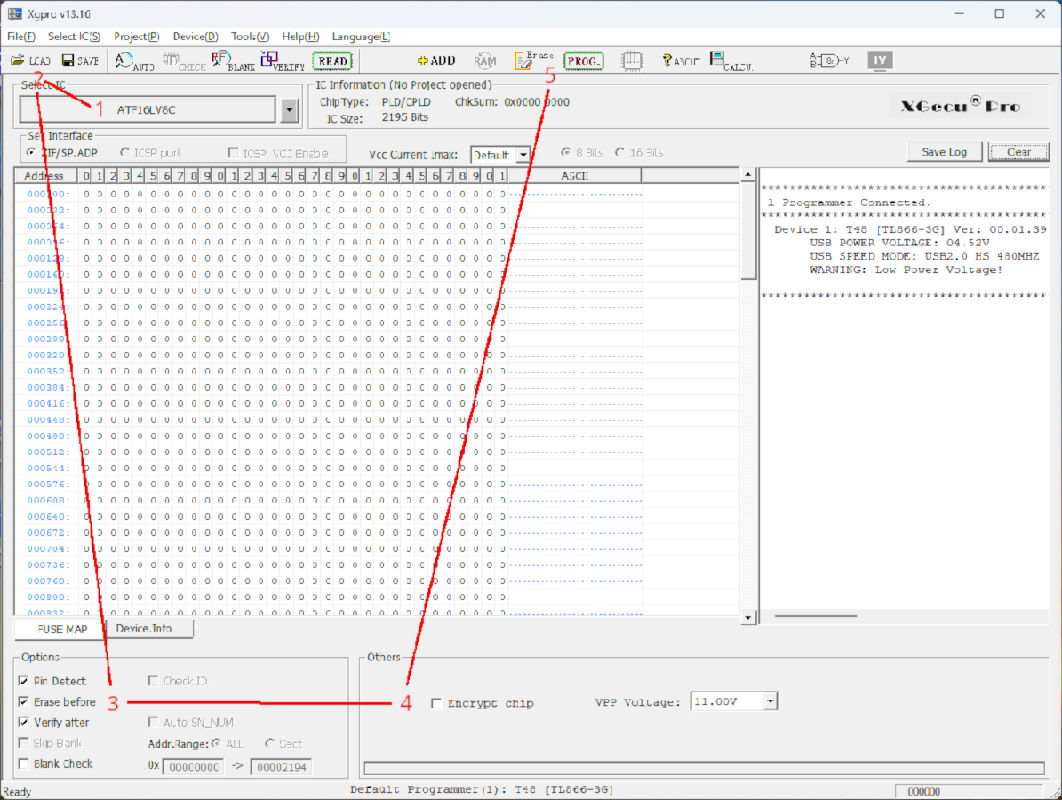1062x800 pixels.
Task: Click fuse map row address 000384
Action: pos(47,387)
